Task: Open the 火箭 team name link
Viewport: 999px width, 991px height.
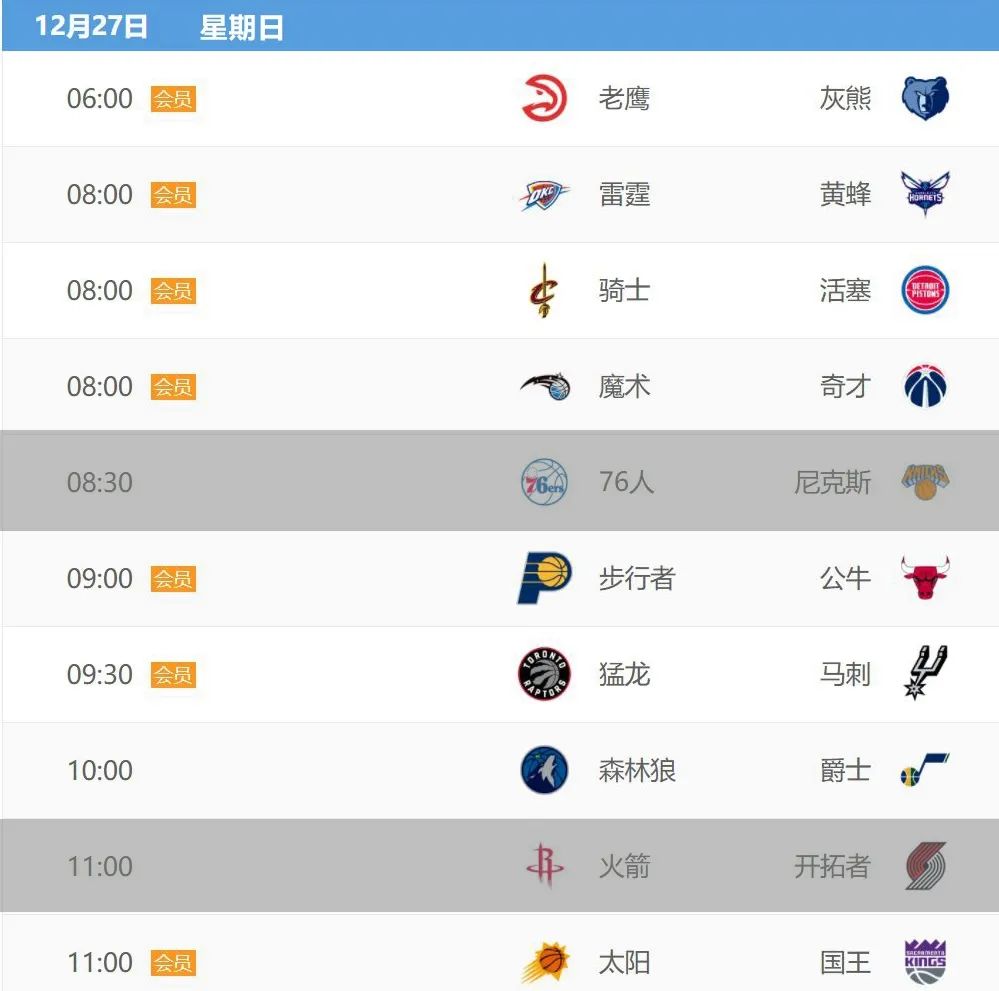Action: (624, 866)
